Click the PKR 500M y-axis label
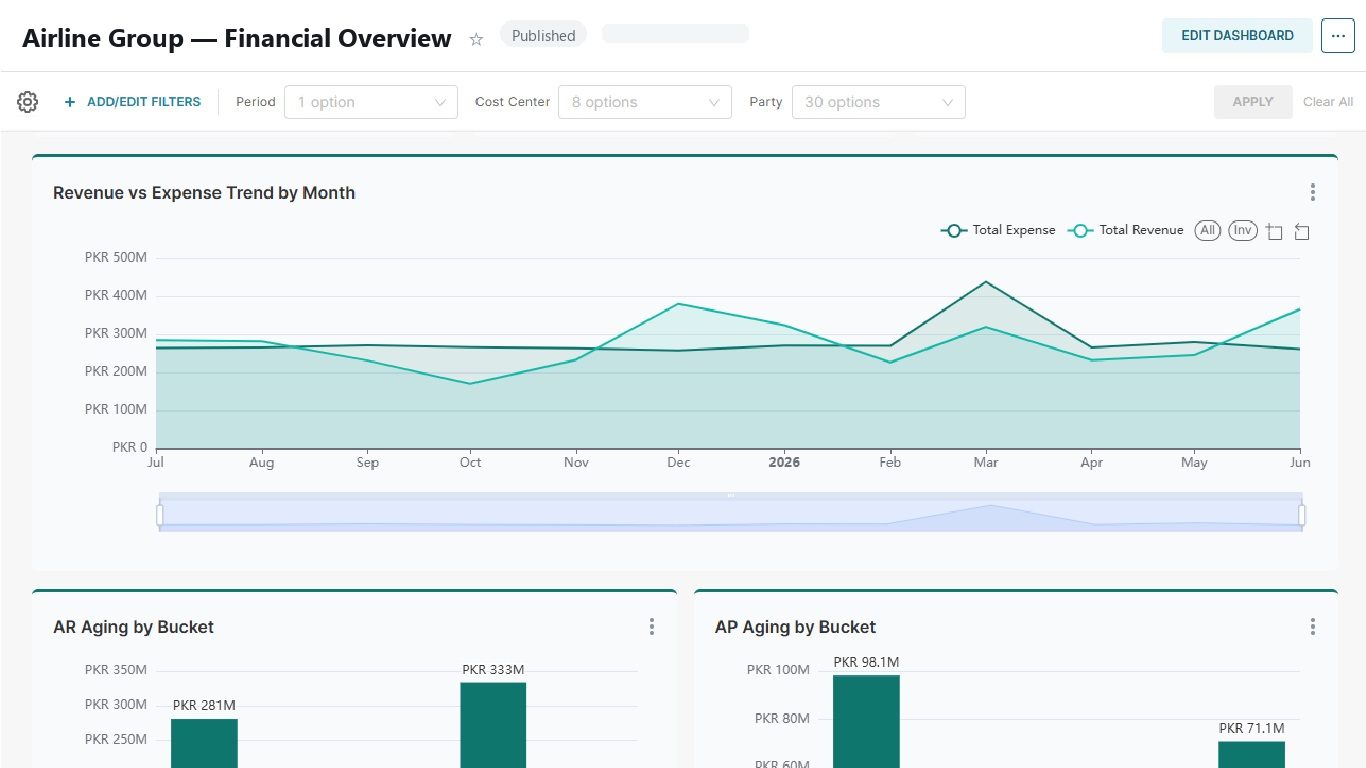Viewport: 1366px width, 768px height. point(116,257)
